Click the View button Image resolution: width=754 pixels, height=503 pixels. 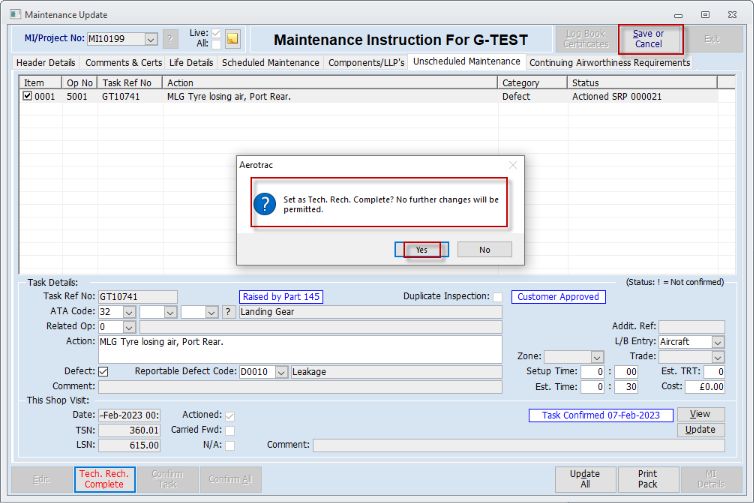pyautogui.click(x=700, y=414)
